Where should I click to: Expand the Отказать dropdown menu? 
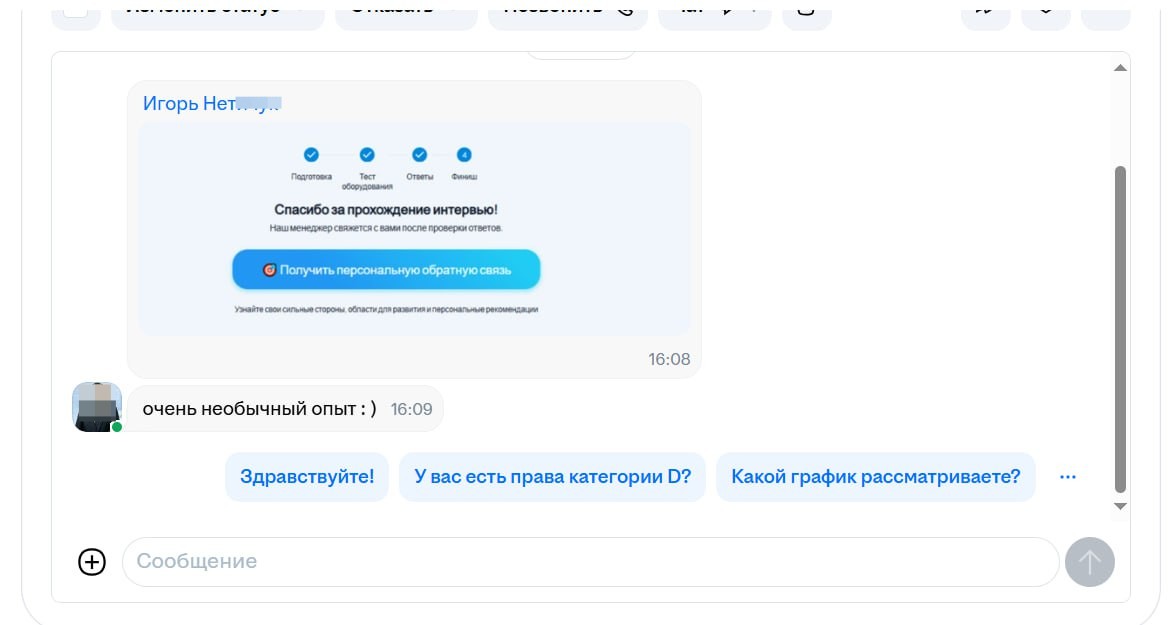(405, 8)
